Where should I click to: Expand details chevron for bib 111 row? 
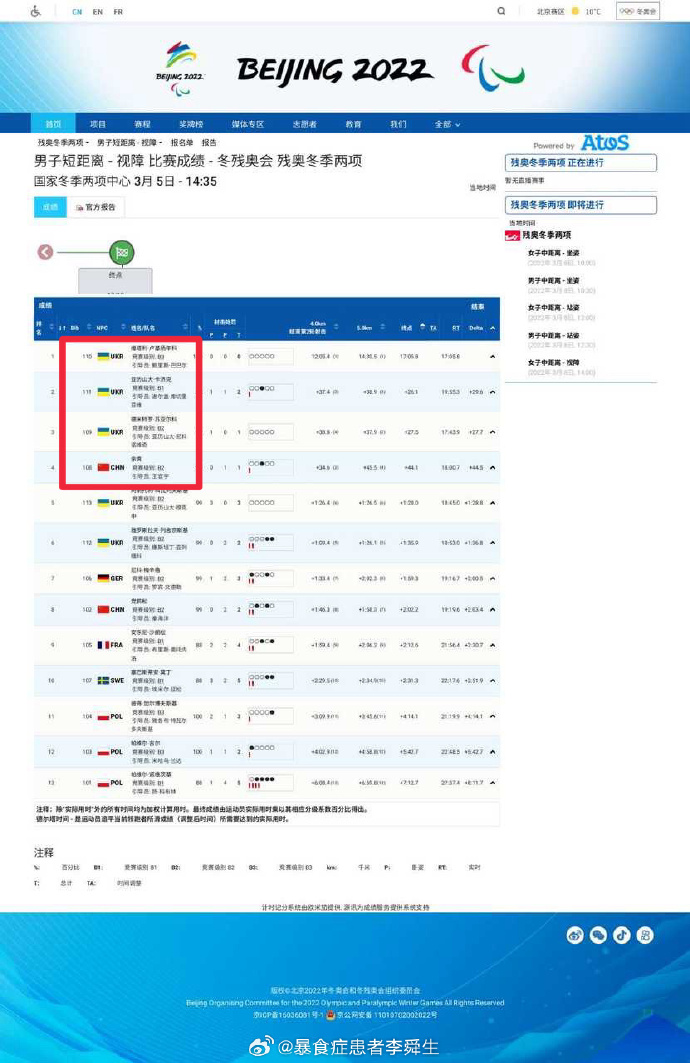click(493, 392)
